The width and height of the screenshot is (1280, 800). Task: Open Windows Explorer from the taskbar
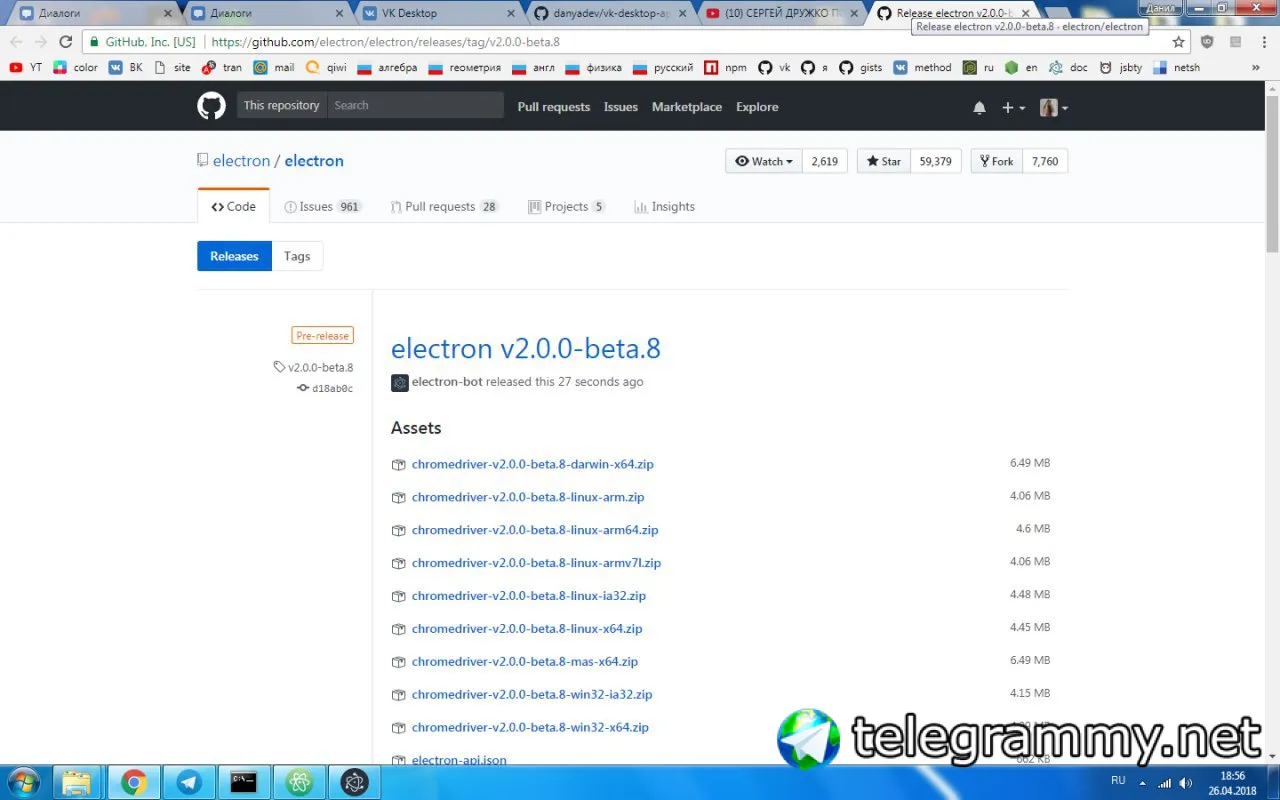(x=77, y=782)
